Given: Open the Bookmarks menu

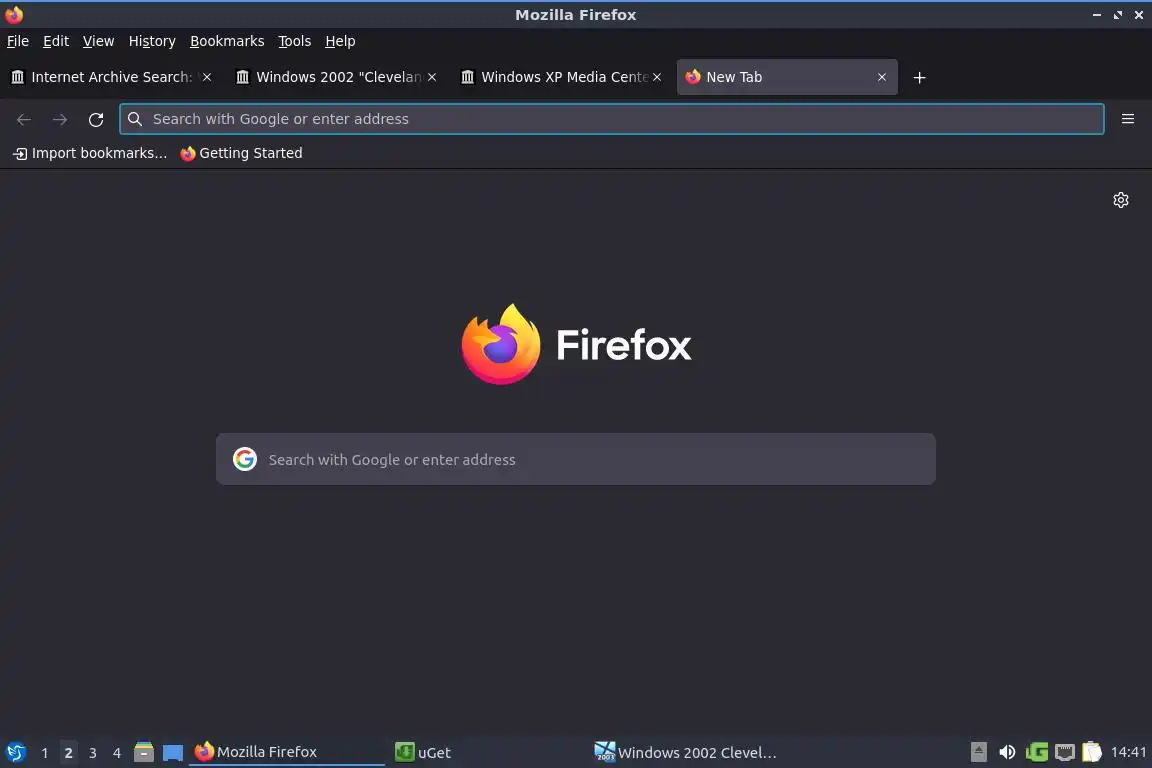Looking at the screenshot, I should pyautogui.click(x=227, y=41).
